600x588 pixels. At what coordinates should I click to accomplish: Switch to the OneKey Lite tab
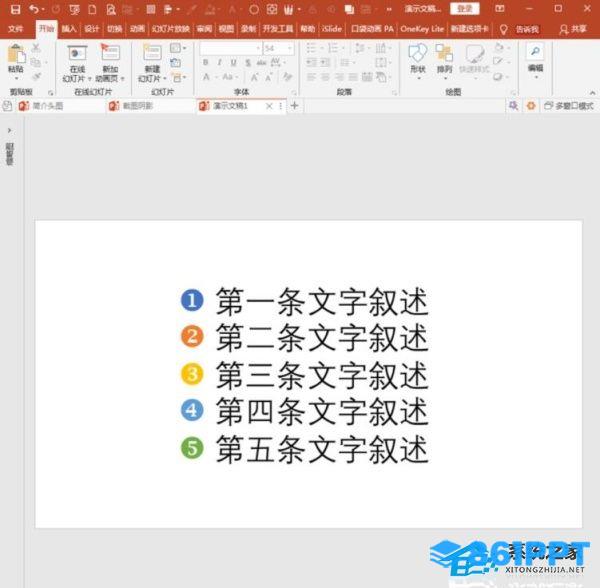click(x=422, y=29)
